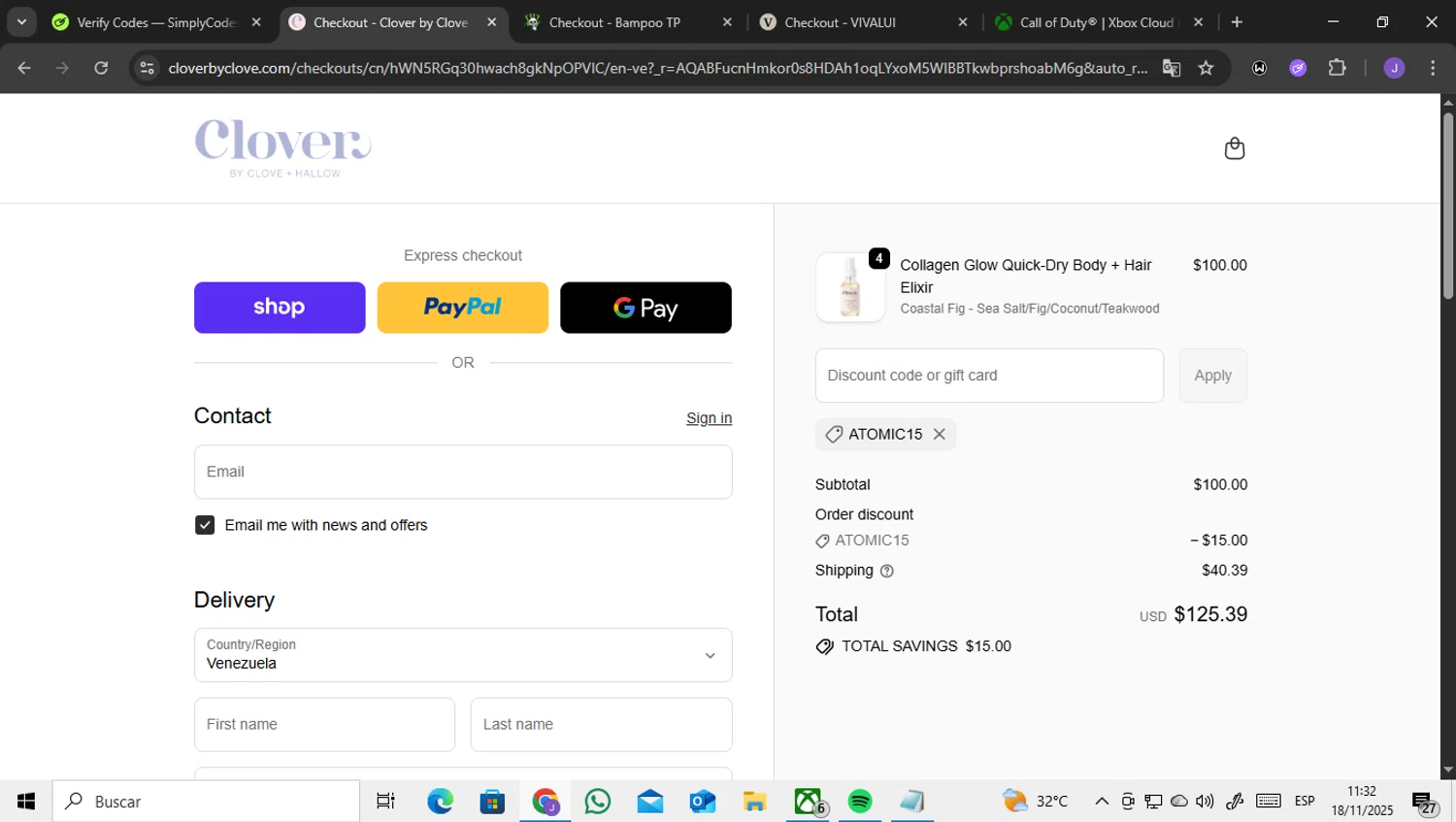Click the Buscar taskbar search box
Viewport: 1456px width, 822px height.
206,801
